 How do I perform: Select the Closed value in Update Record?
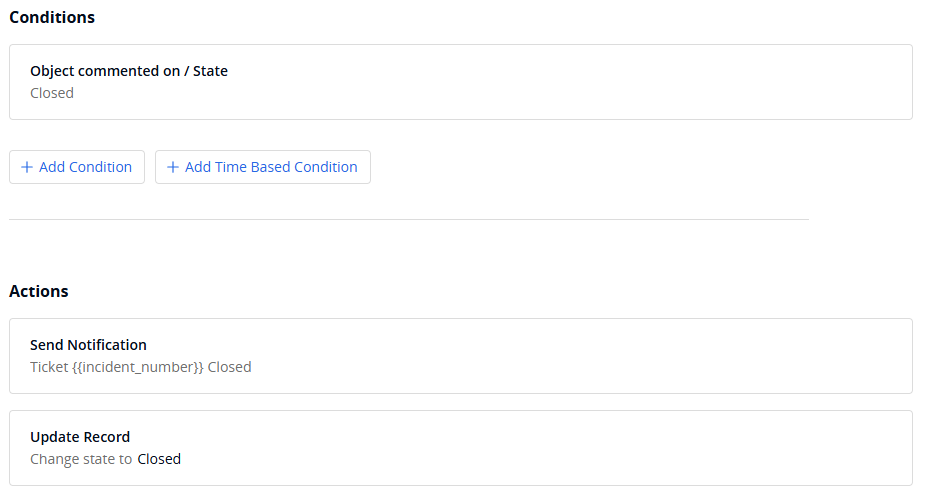tap(159, 459)
